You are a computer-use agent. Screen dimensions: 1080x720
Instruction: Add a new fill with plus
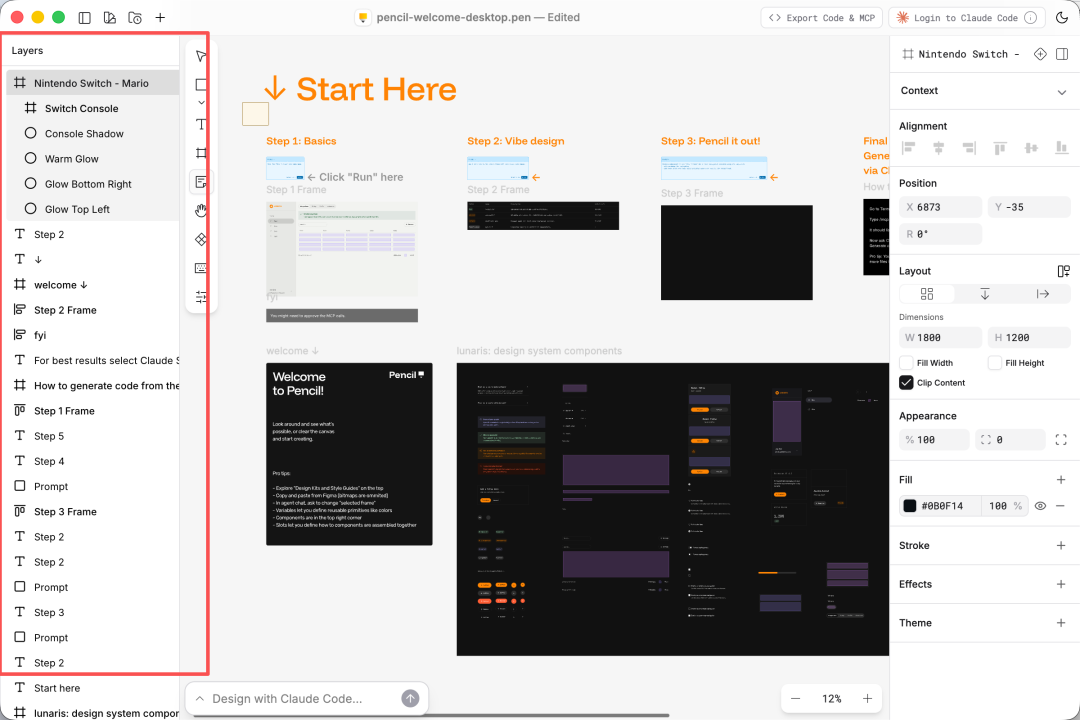pos(1061,480)
